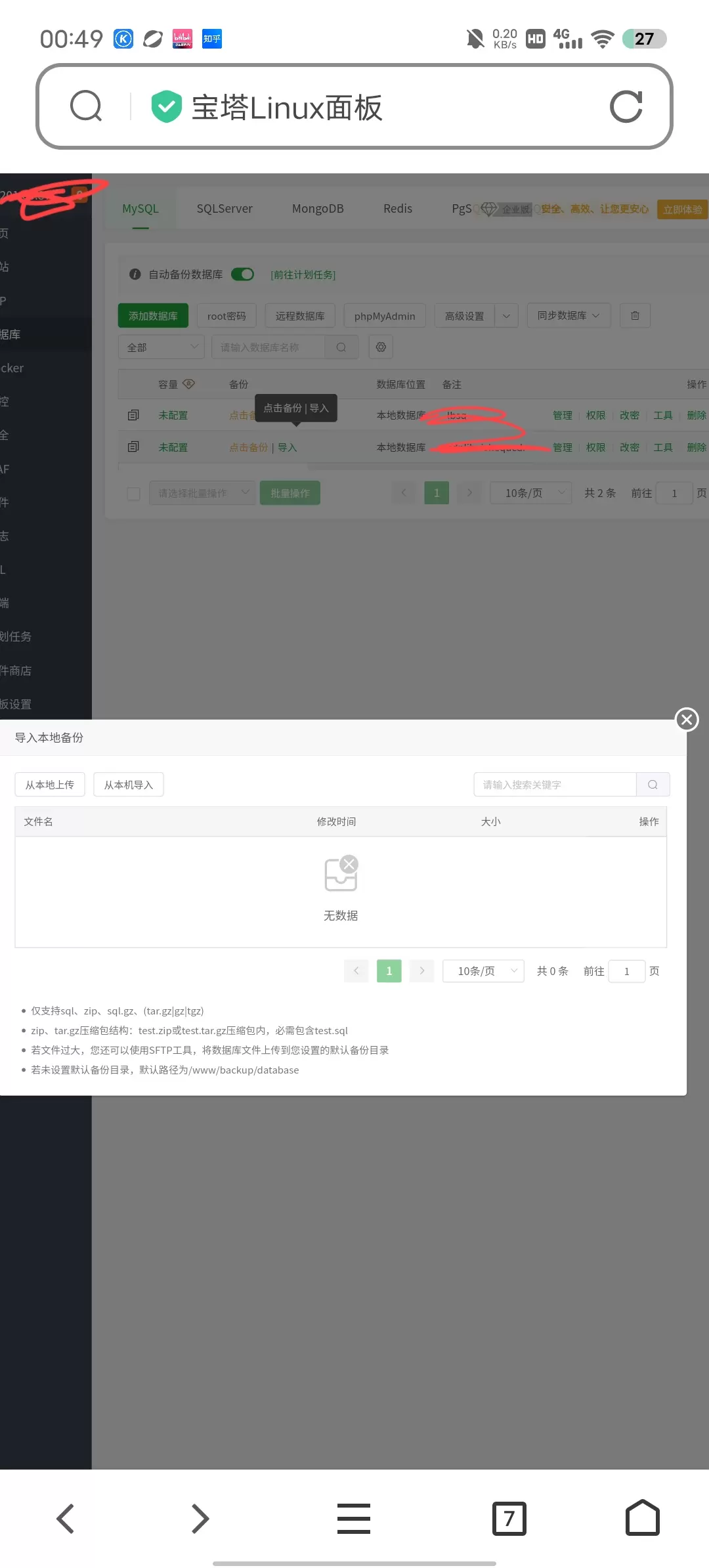The width and height of the screenshot is (709, 1568).
Task: Open the browser hamburger menu
Action: 354,1518
